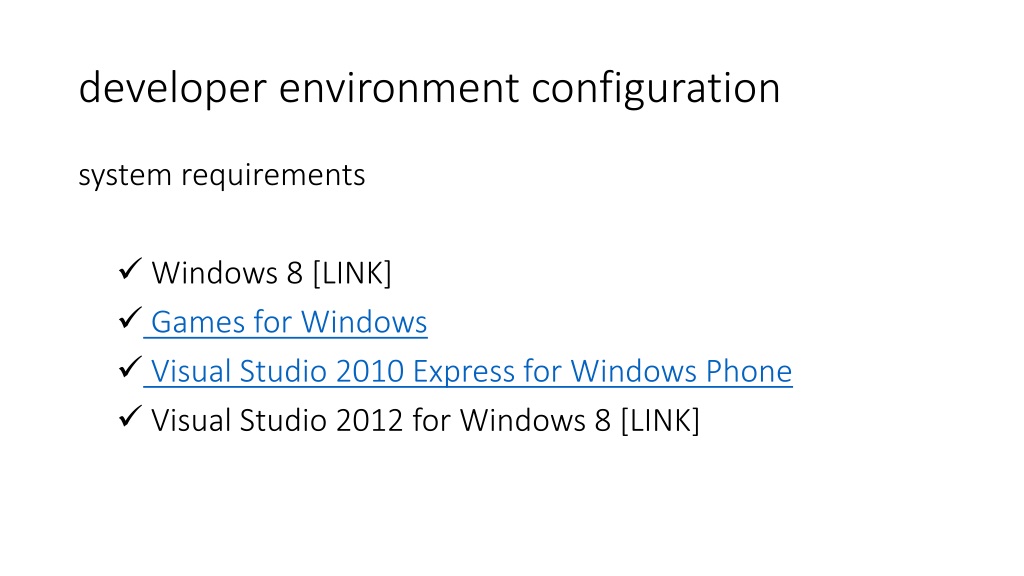
Task: Click the checkmark beside Games for Windows
Action: [130, 318]
